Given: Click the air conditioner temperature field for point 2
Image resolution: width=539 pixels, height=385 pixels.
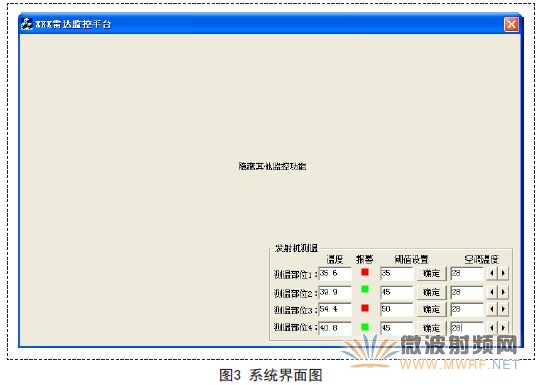Looking at the screenshot, I should (x=467, y=292).
